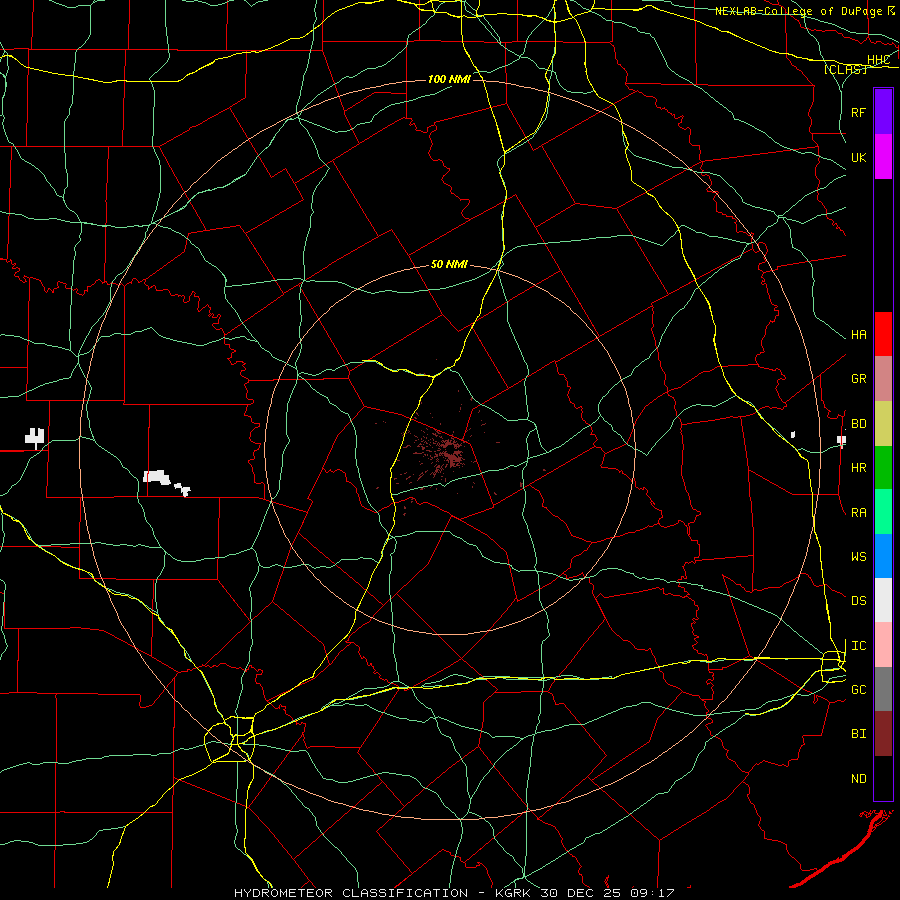This screenshot has height=900, width=900.
Task: Click the BI dark red legend swatch
Action: tap(883, 734)
